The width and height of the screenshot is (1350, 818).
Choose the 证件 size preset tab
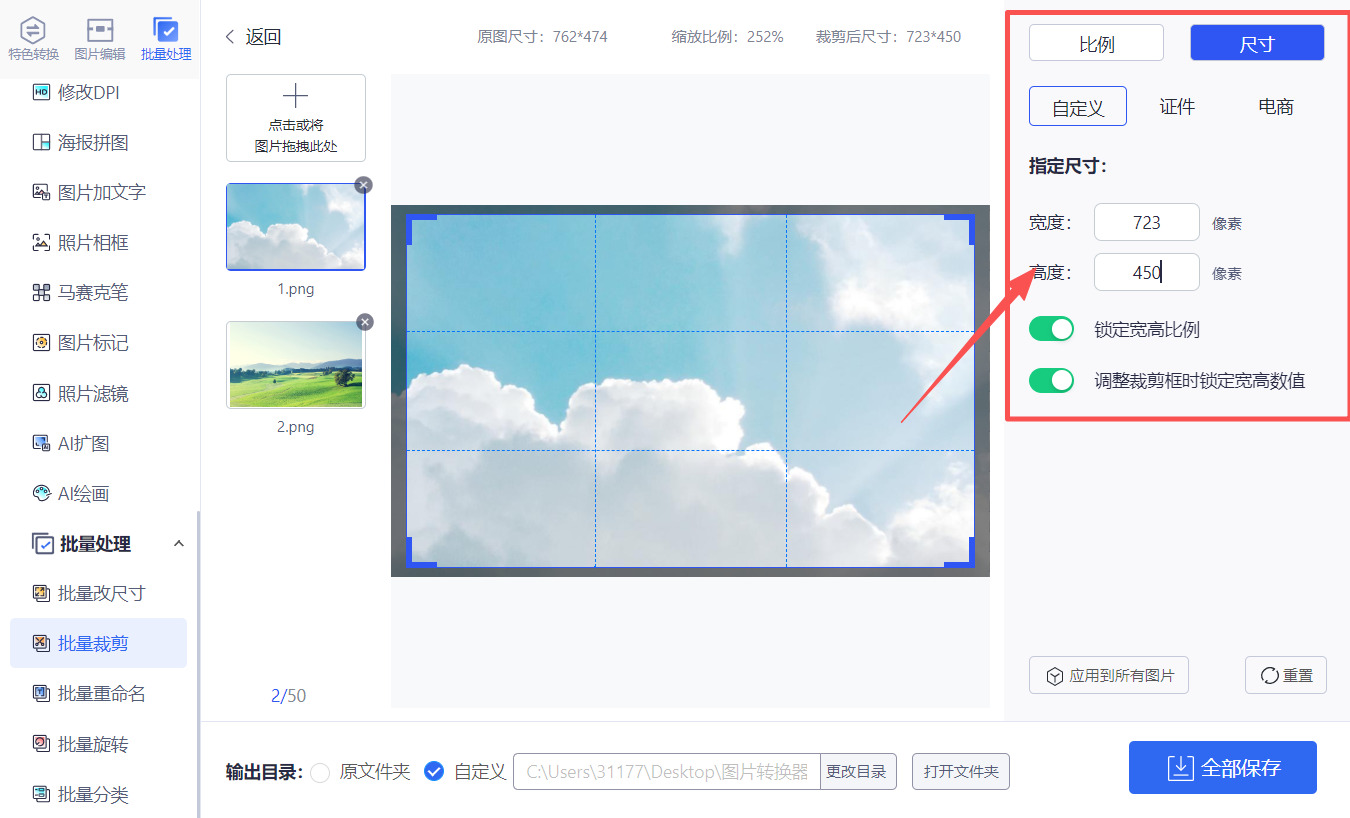tap(1177, 107)
